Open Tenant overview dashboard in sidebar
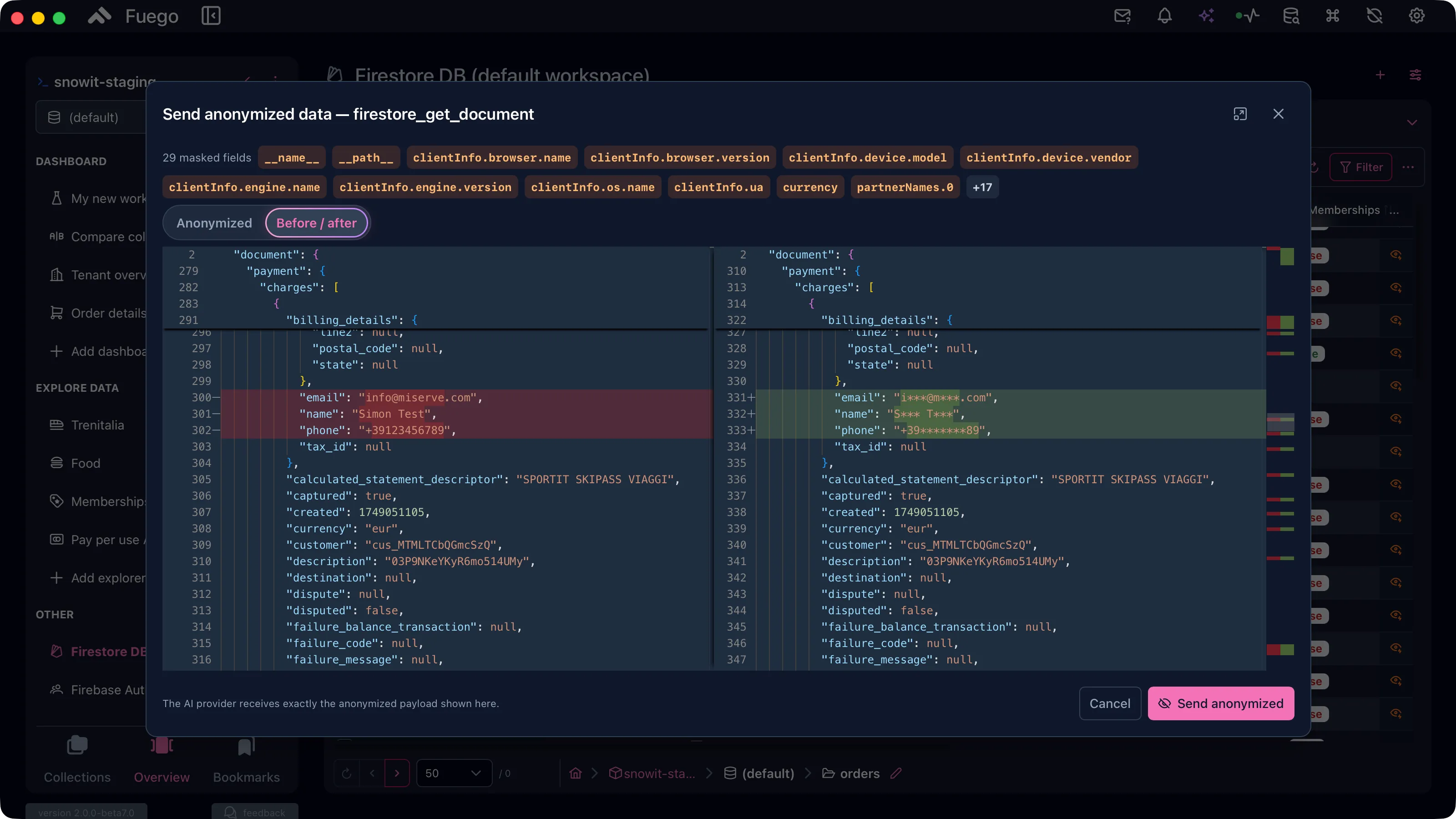 [x=97, y=275]
